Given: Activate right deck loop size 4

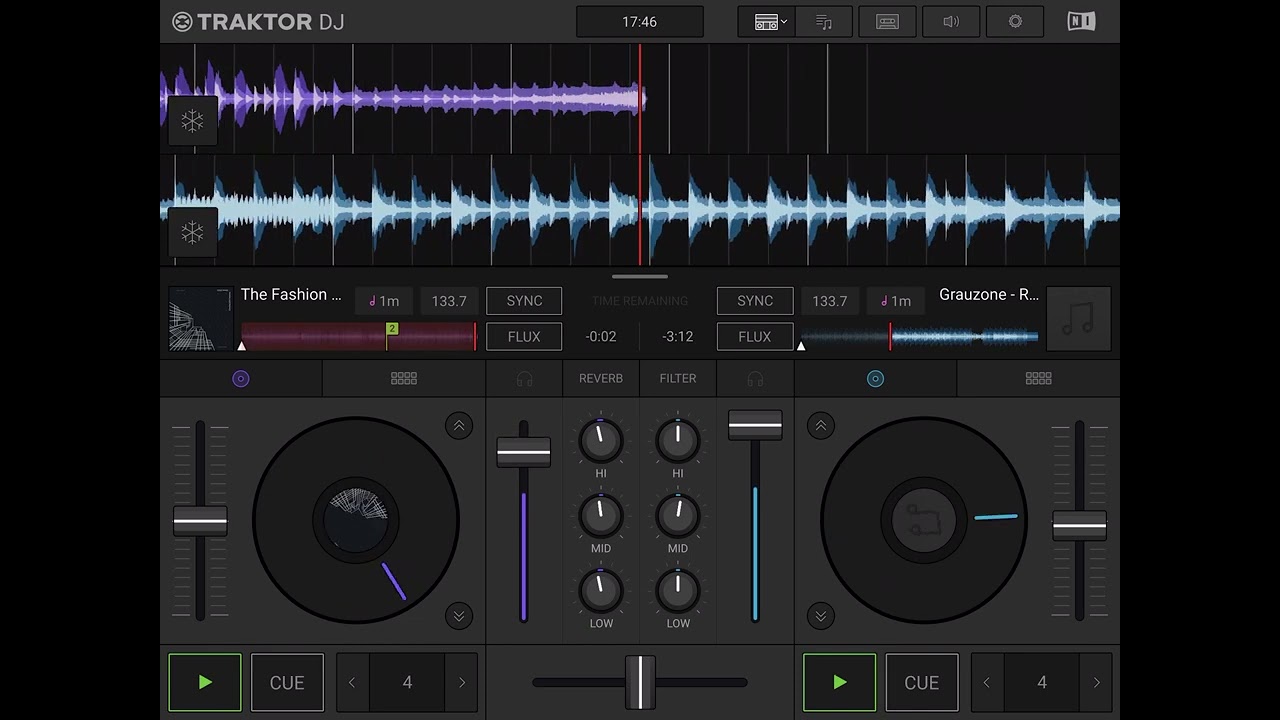Looking at the screenshot, I should click(1042, 683).
